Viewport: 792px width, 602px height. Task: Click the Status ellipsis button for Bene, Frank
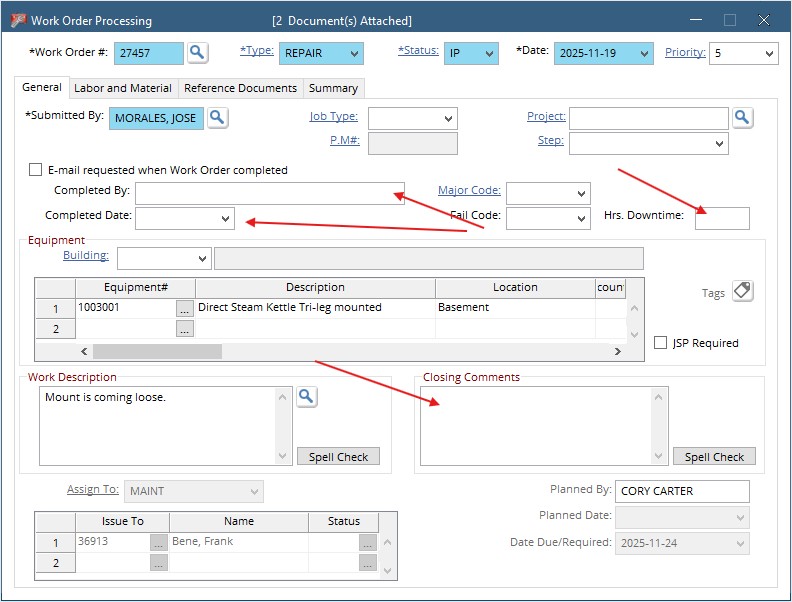(368, 542)
